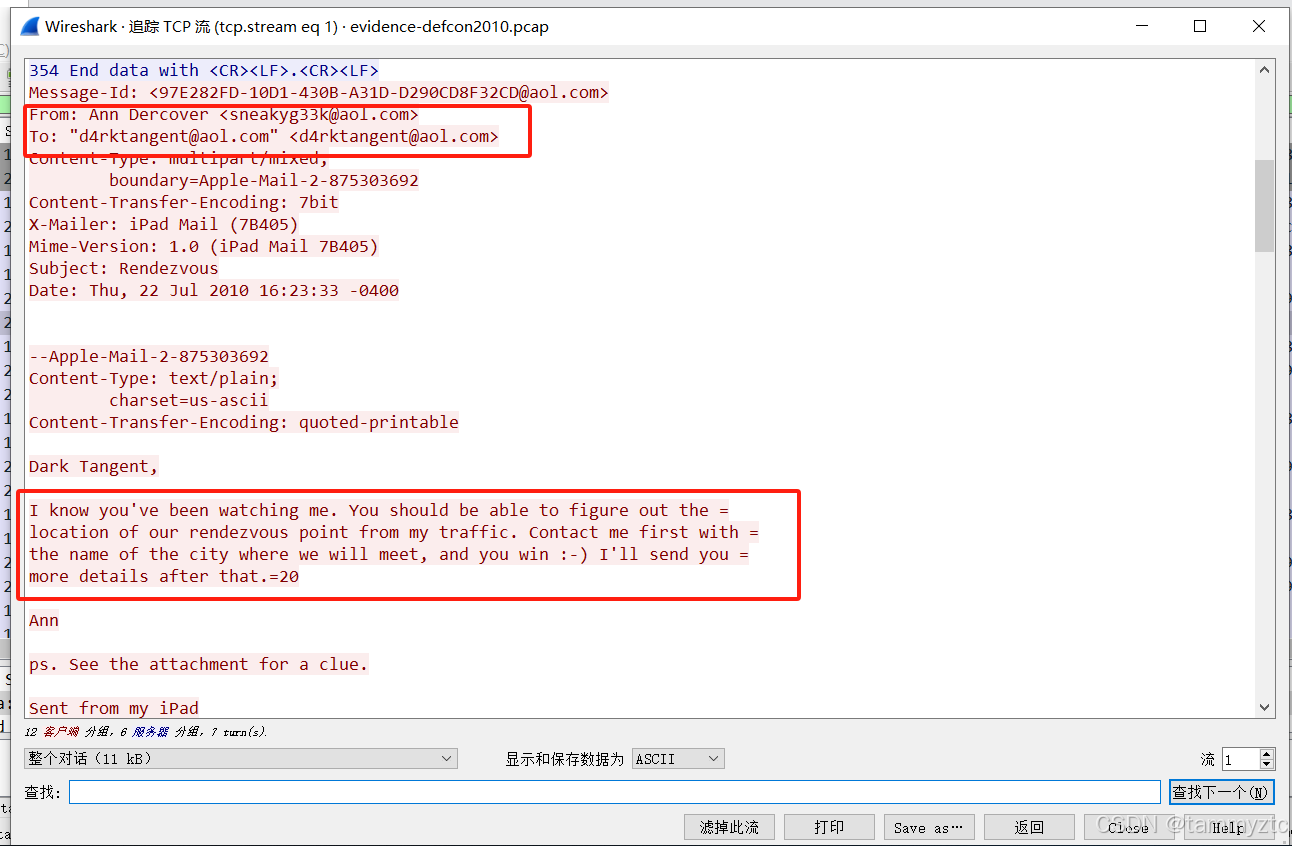Click the charset=us-ascii line
This screenshot has width=1292, height=846.
tap(188, 400)
